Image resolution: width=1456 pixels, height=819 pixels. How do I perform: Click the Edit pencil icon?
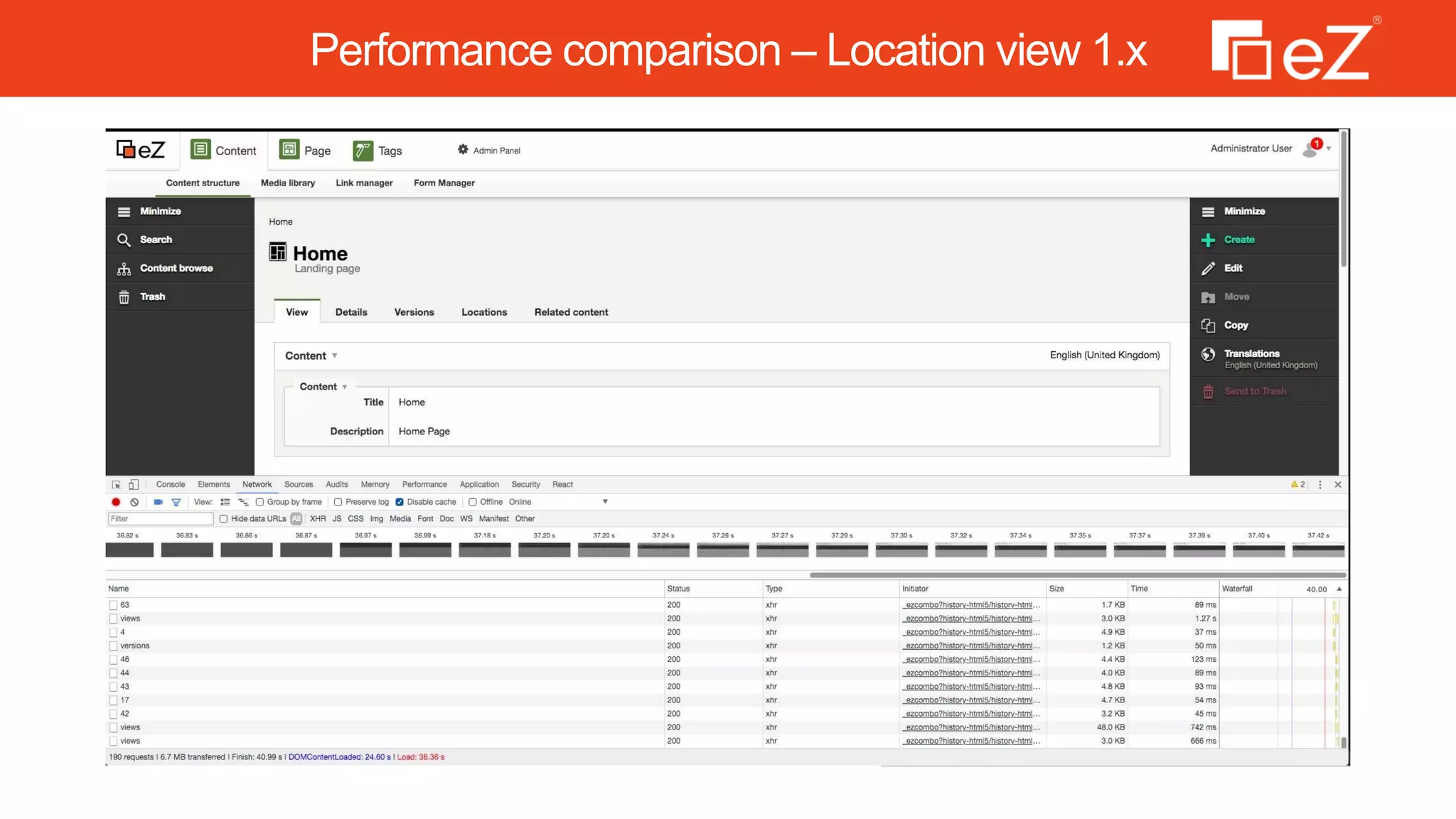[1208, 269]
